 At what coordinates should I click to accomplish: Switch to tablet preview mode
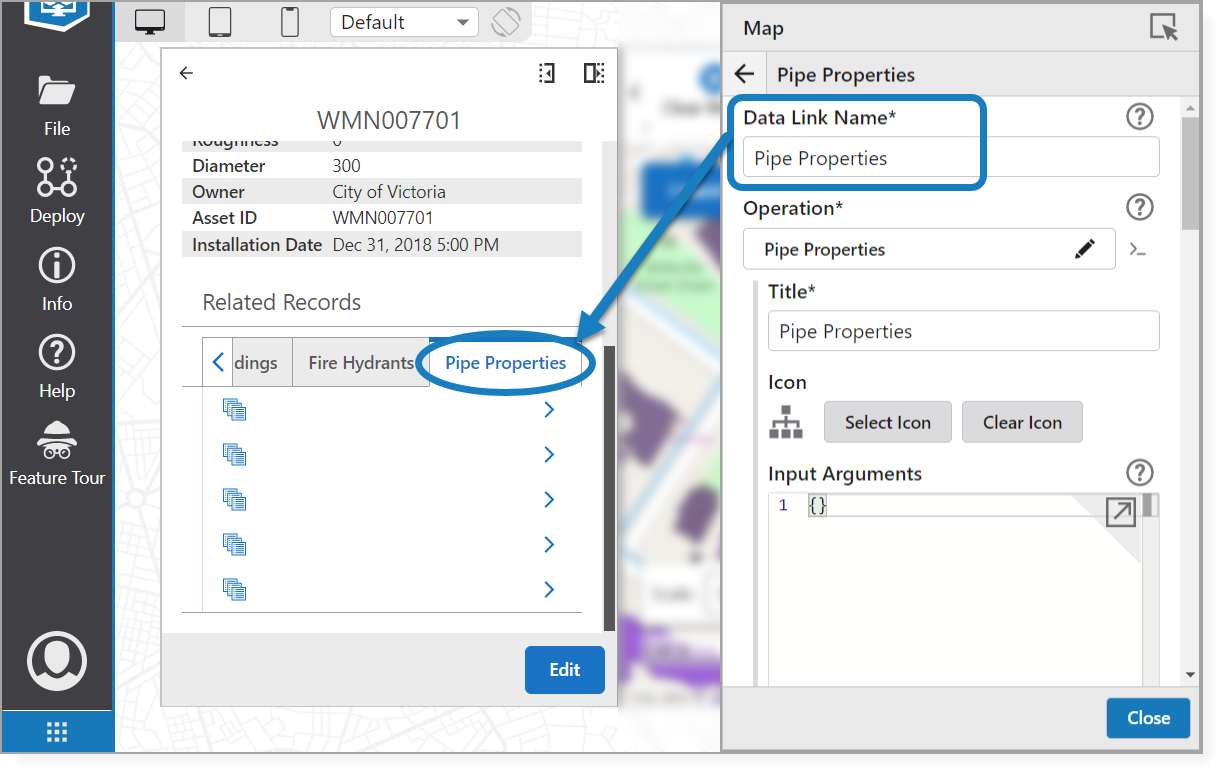(221, 22)
